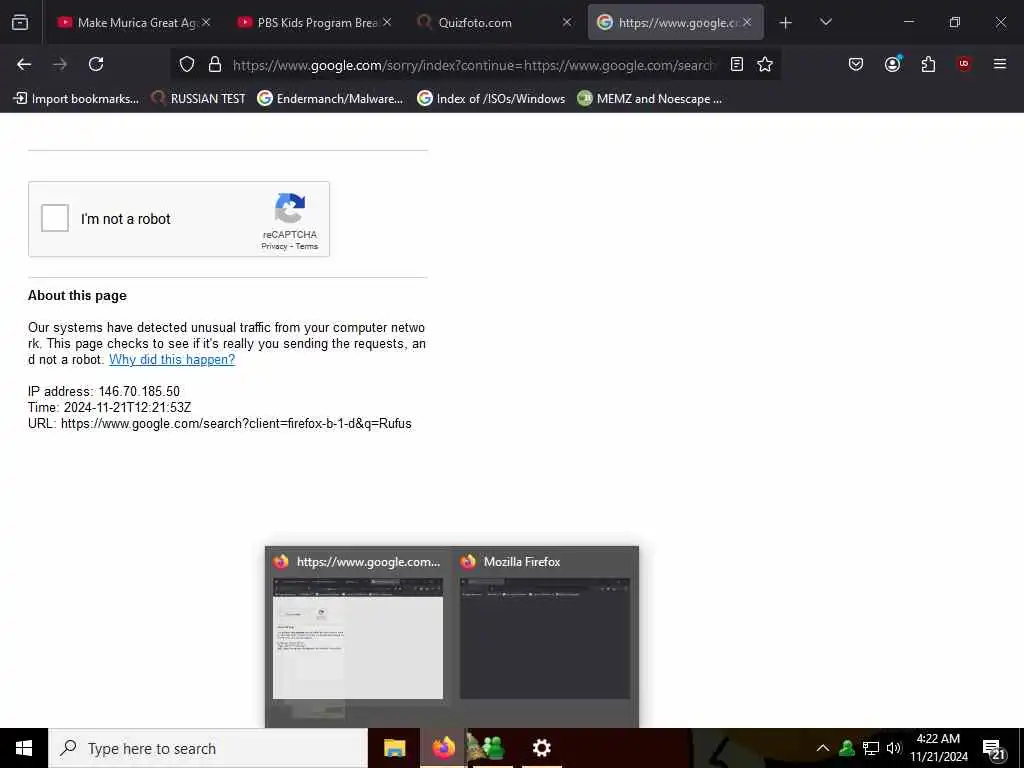Click Firefox taskbar icon

coord(443,748)
